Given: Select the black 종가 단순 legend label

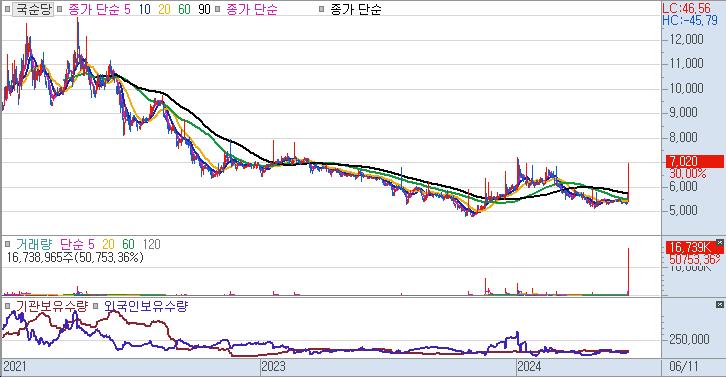Looking at the screenshot, I should click(x=356, y=9).
